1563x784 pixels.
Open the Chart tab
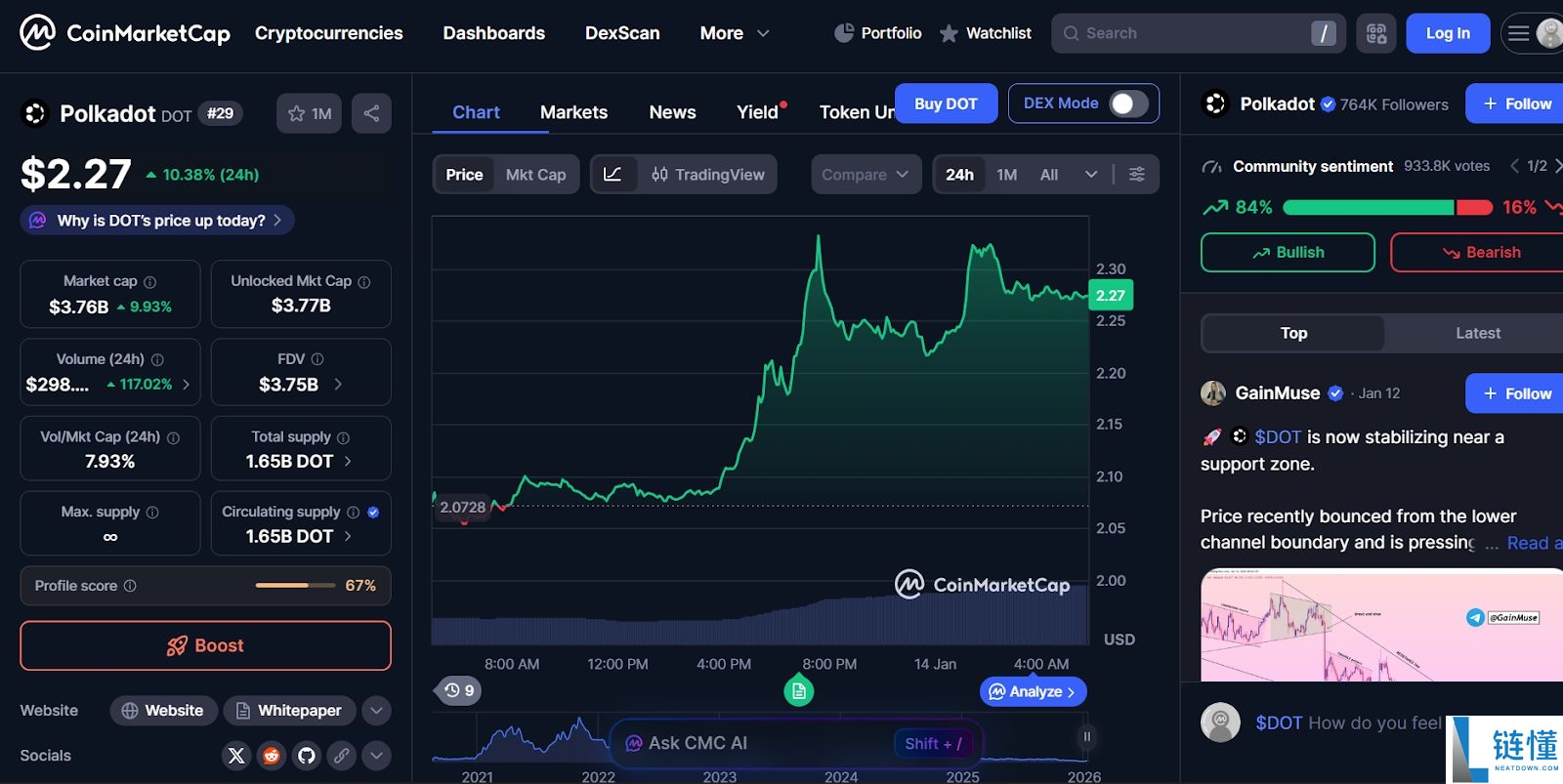coord(476,112)
